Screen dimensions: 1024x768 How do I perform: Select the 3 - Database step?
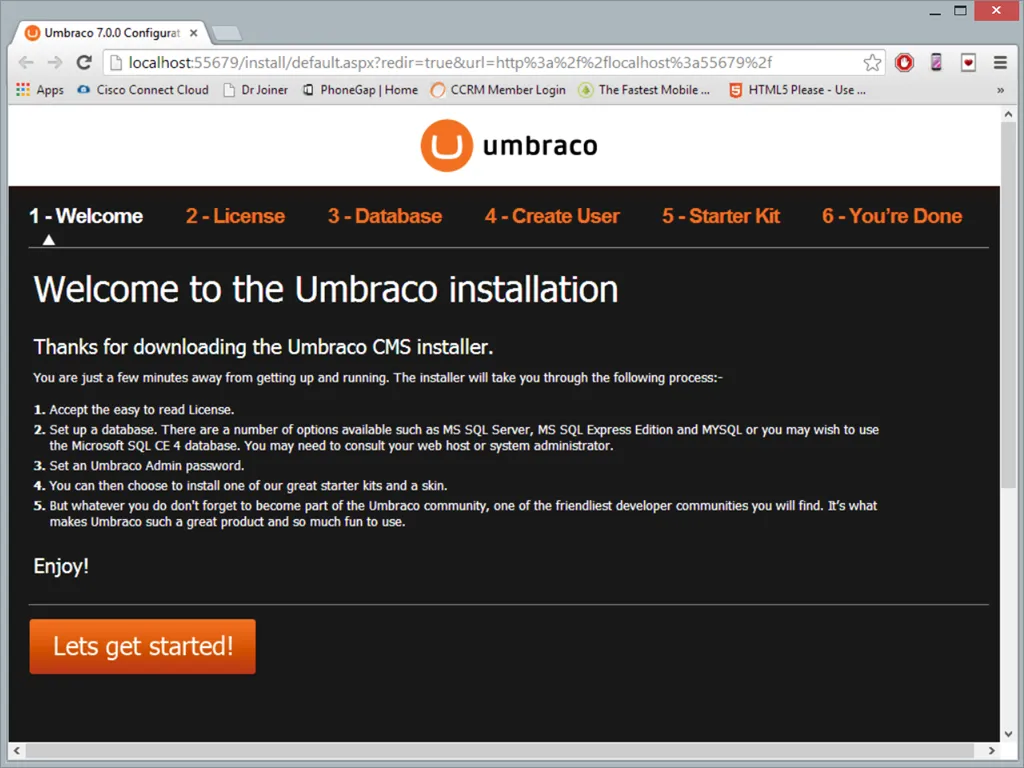[x=384, y=216]
